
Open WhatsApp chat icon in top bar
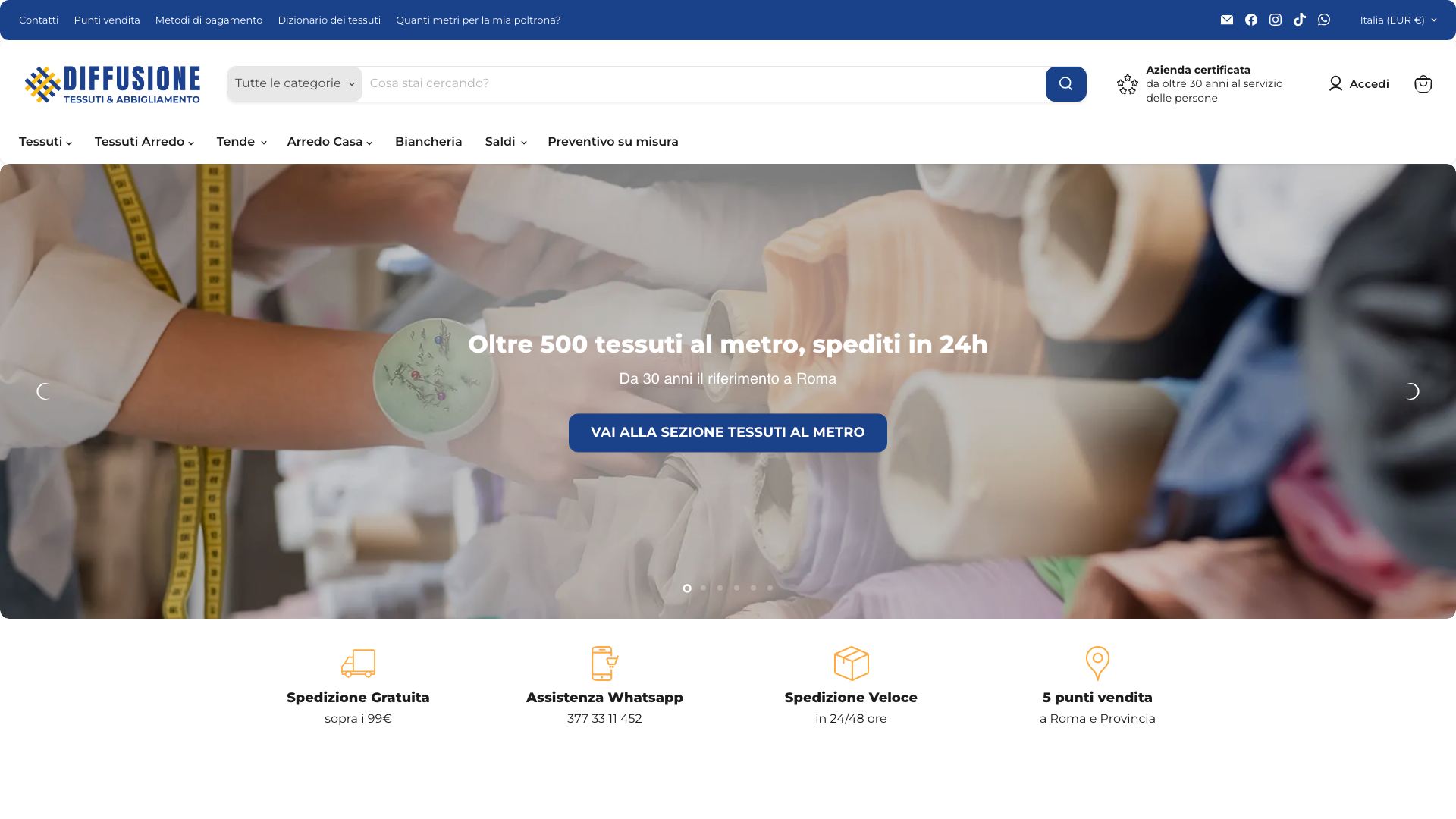tap(1324, 20)
